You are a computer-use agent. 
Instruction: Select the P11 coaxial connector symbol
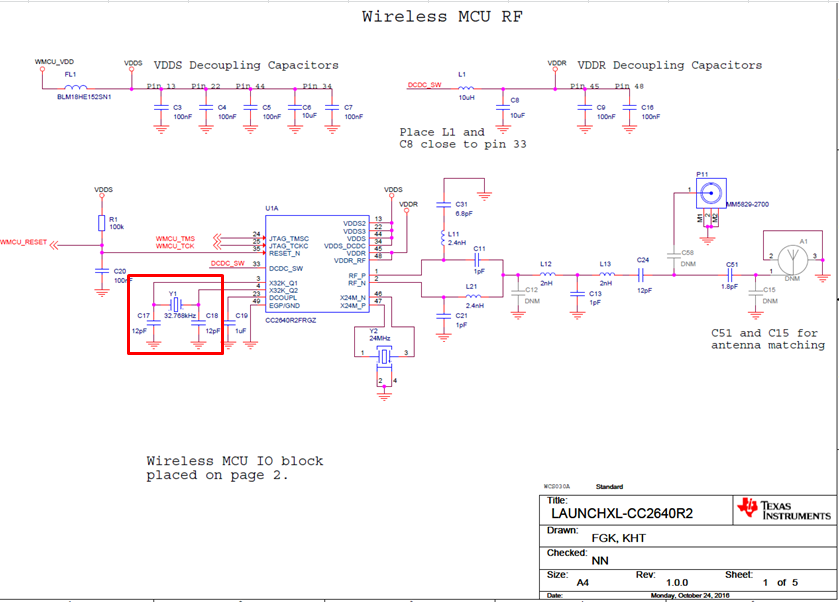coord(711,193)
